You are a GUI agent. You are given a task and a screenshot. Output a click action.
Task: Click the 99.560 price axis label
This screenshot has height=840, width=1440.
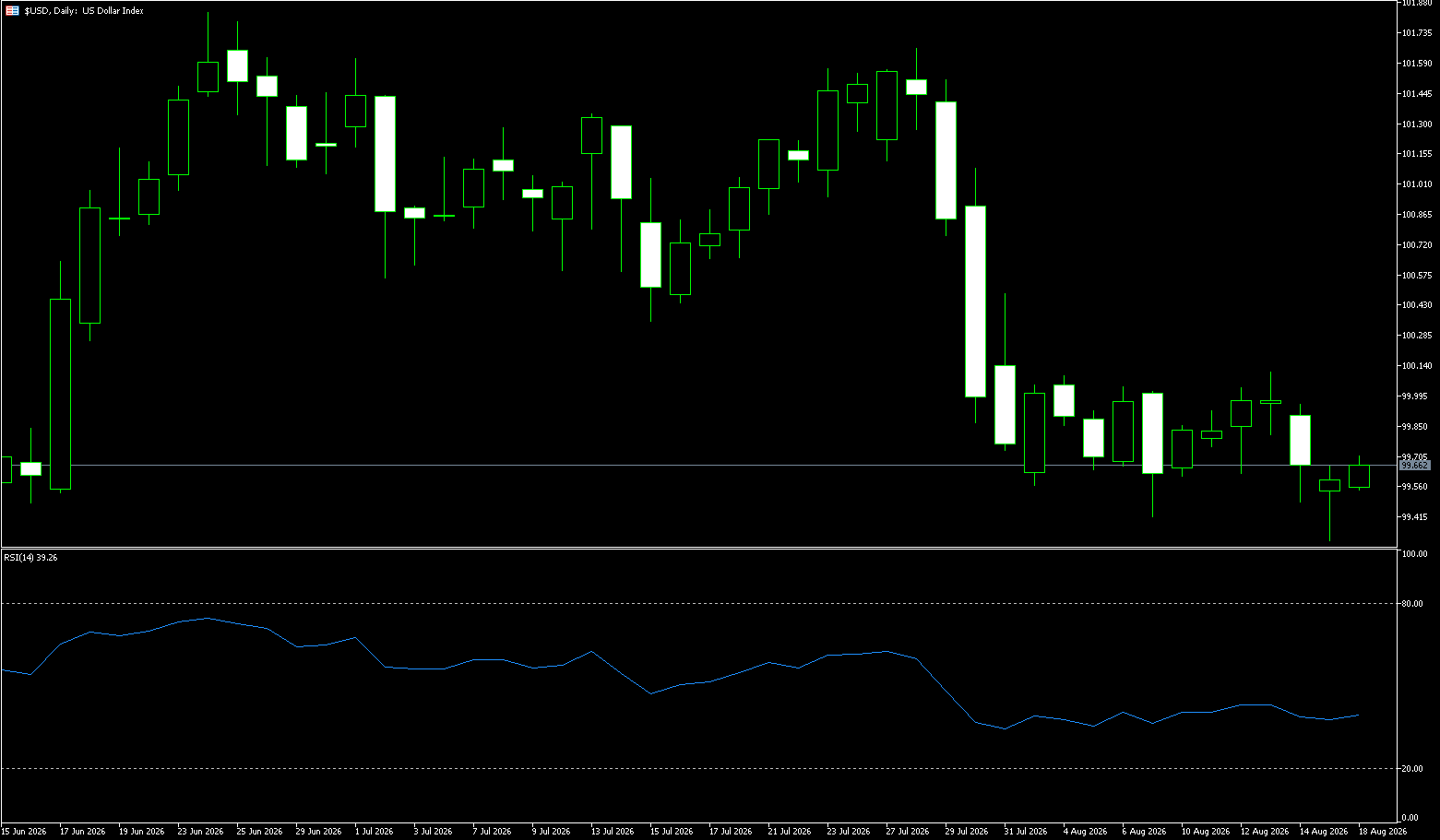coord(1414,487)
